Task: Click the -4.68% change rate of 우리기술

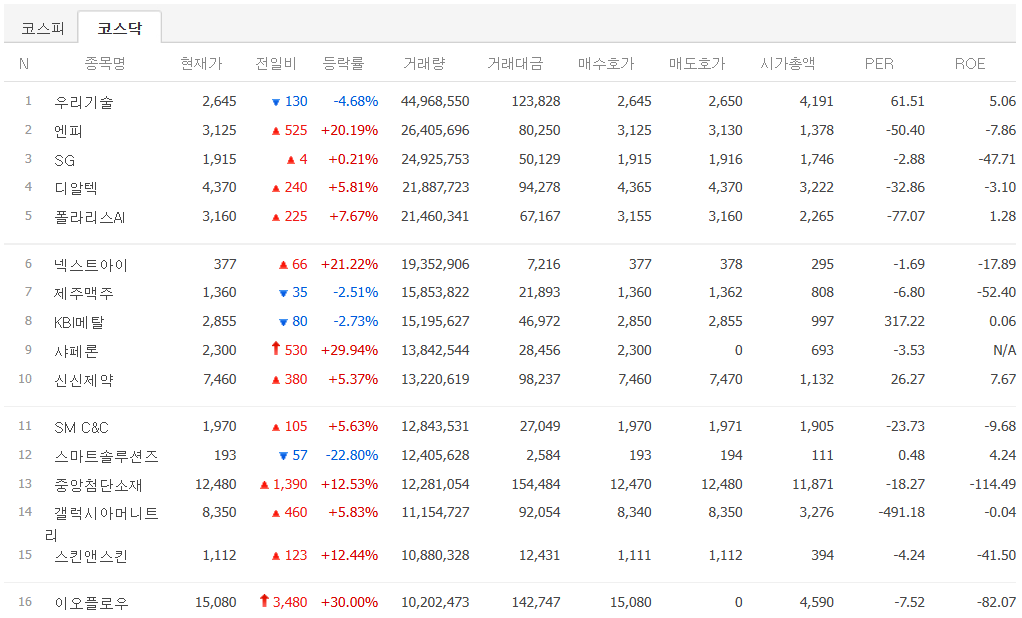Action: point(356,101)
